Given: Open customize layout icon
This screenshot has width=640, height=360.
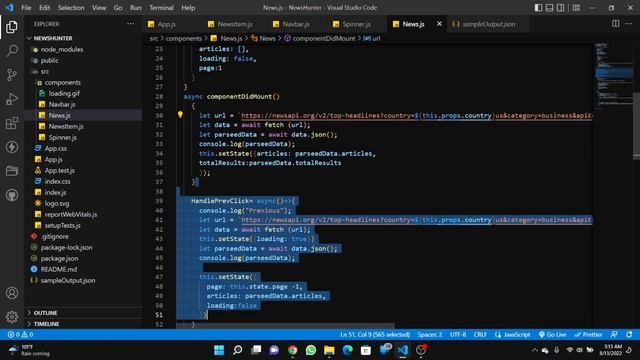Looking at the screenshot, I should pos(576,7).
